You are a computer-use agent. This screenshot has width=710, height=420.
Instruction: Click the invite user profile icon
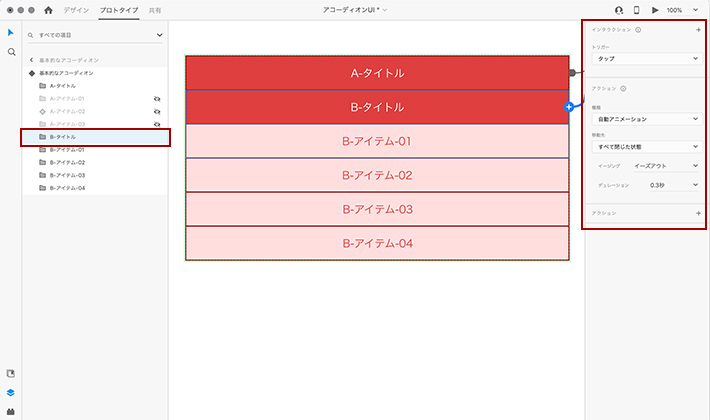(619, 10)
